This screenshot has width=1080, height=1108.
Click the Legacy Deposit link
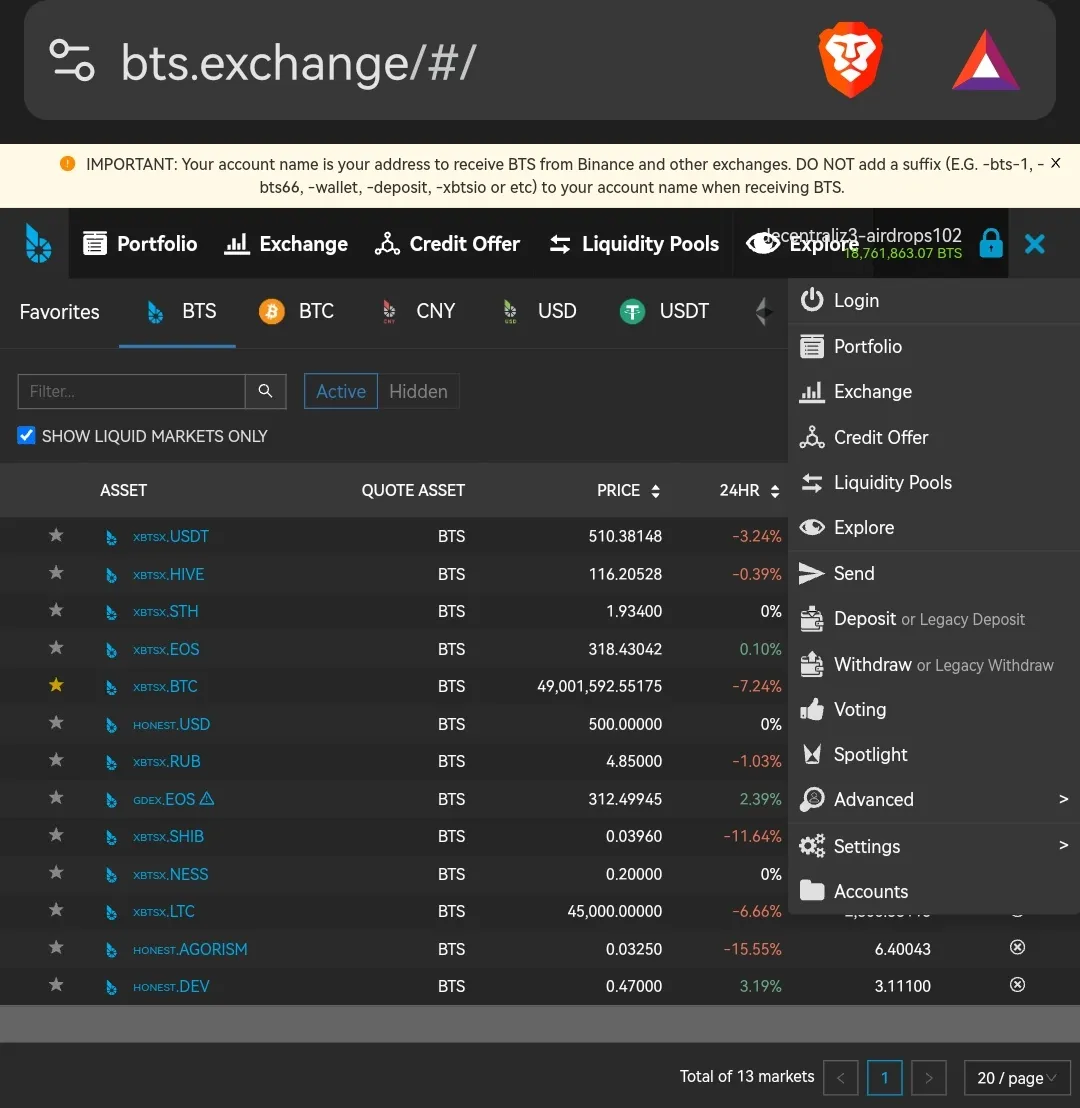(x=972, y=620)
